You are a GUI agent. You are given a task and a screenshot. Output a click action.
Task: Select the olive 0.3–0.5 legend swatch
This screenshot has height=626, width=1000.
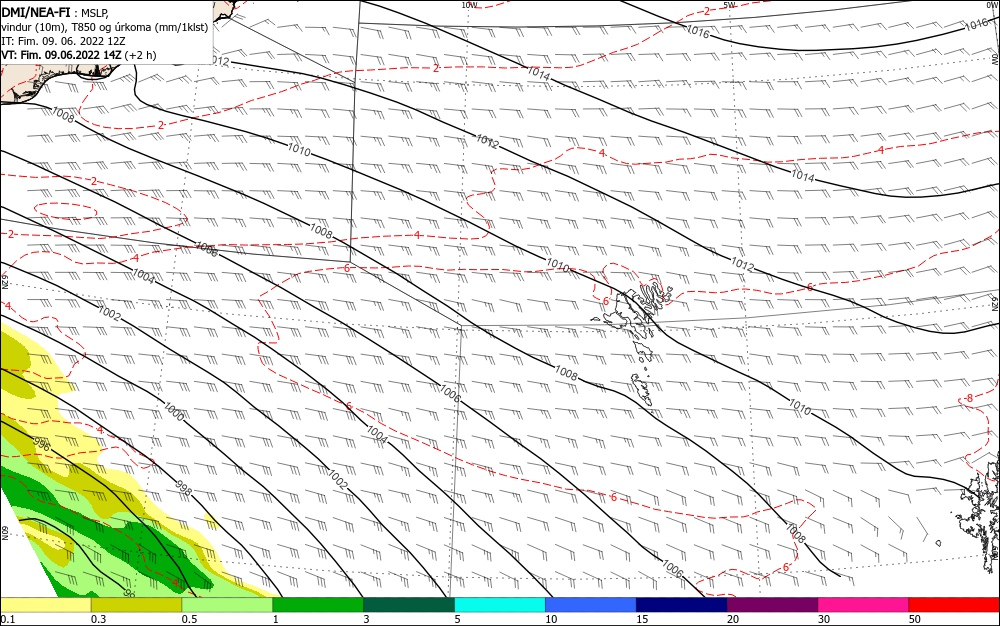136,605
